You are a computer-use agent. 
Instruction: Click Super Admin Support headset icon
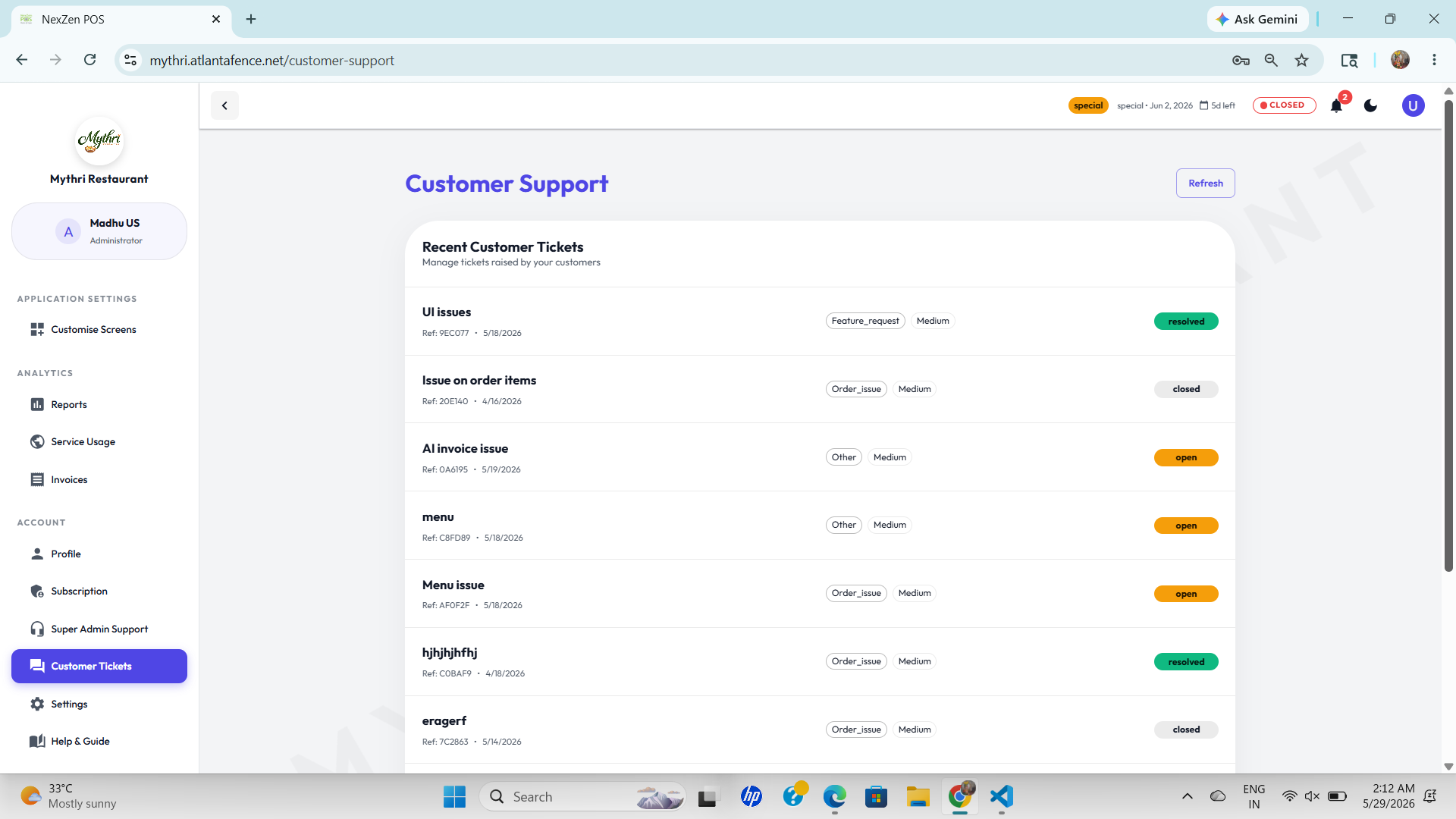pos(37,629)
